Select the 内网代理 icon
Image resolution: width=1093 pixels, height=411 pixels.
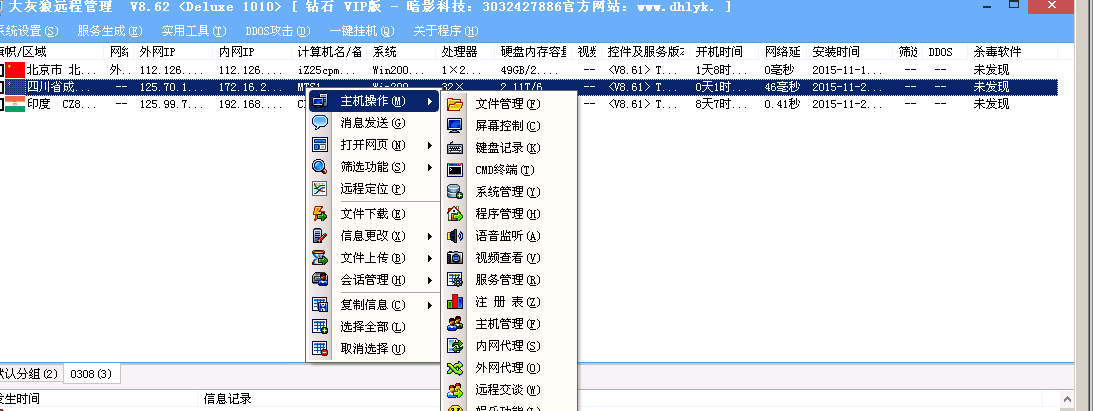[454, 346]
